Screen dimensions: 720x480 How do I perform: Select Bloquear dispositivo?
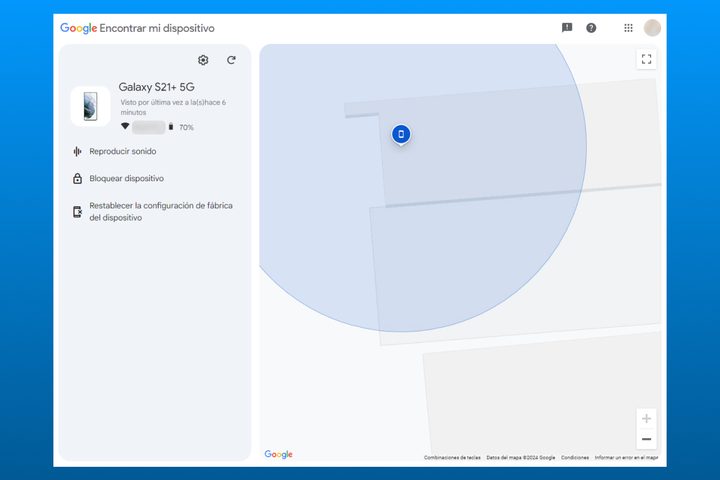tap(126, 178)
